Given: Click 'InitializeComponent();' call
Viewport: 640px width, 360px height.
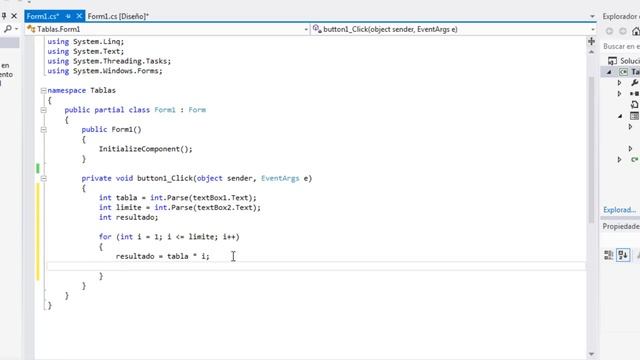Looking at the screenshot, I should 145,149.
